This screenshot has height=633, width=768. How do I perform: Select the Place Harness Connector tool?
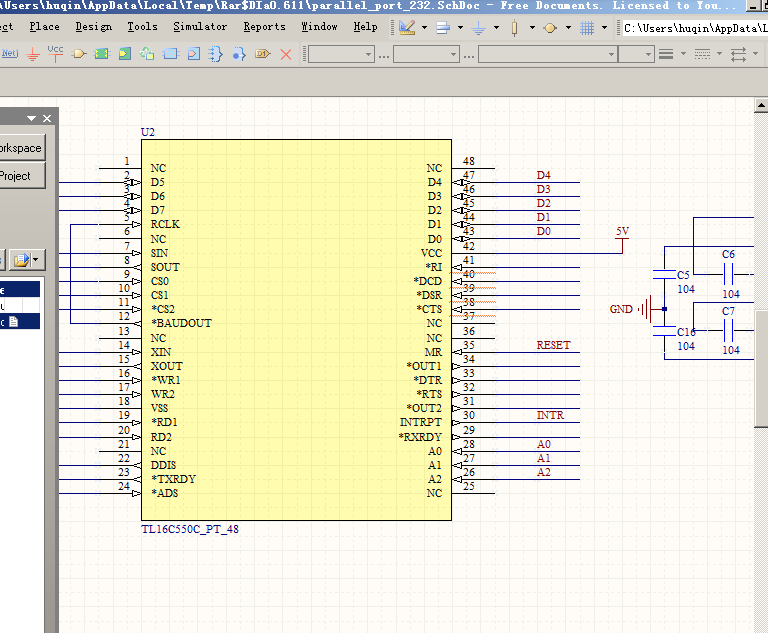[x=215, y=54]
